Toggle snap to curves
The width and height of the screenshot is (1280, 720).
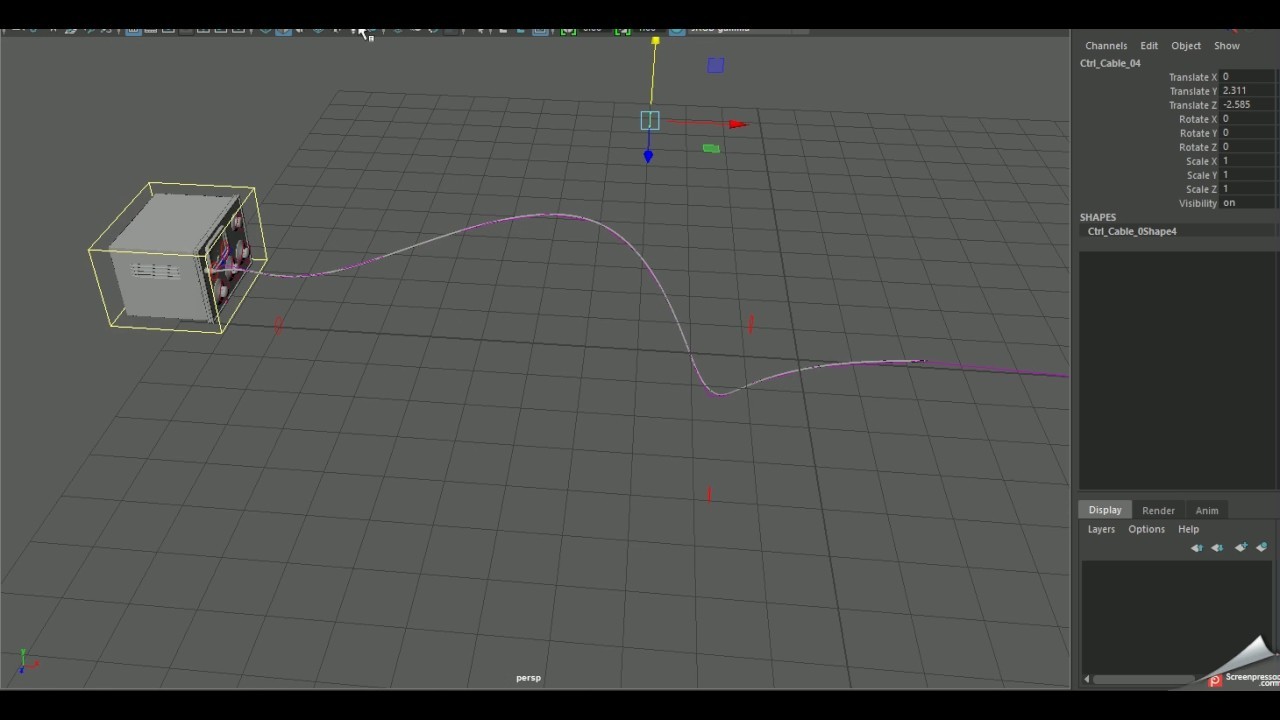coord(281,29)
